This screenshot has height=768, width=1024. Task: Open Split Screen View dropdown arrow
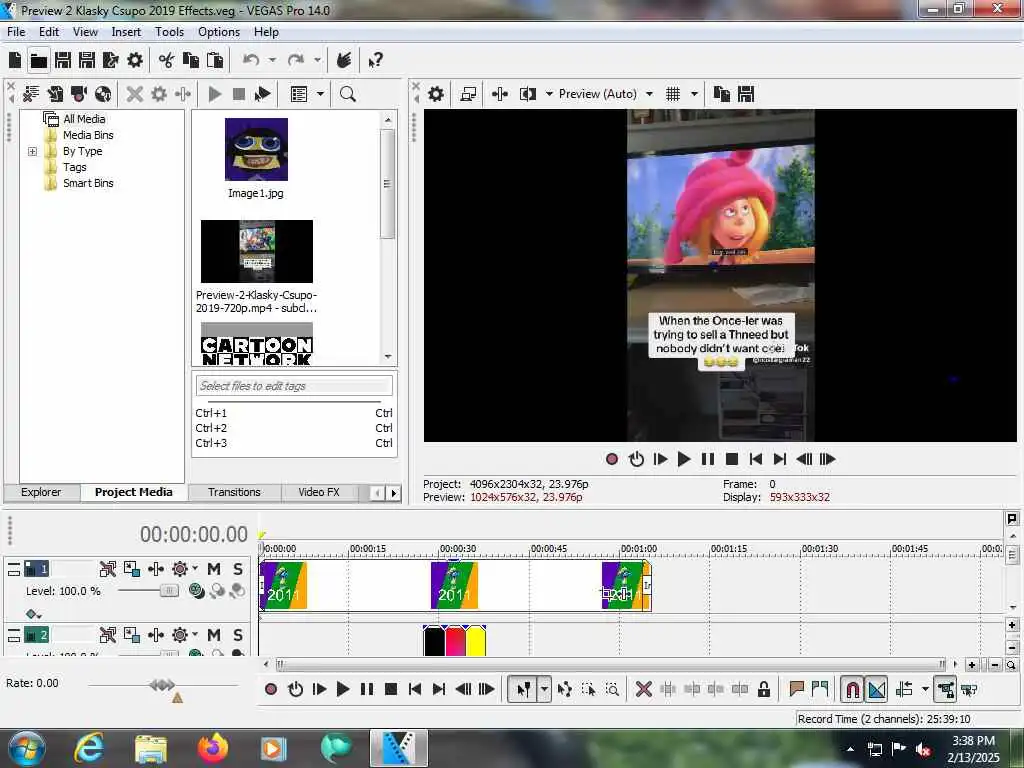(549, 94)
